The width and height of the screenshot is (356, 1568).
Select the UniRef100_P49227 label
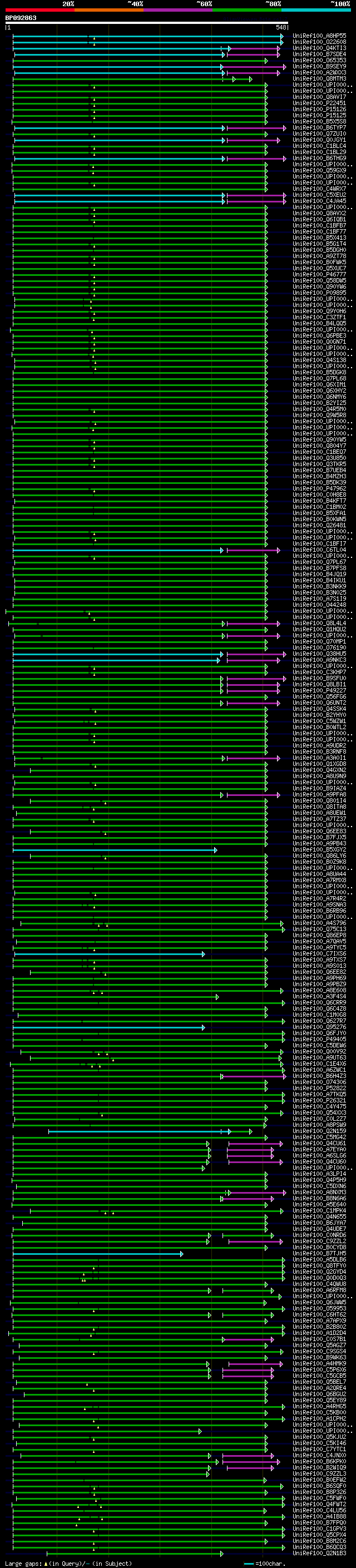point(319,690)
